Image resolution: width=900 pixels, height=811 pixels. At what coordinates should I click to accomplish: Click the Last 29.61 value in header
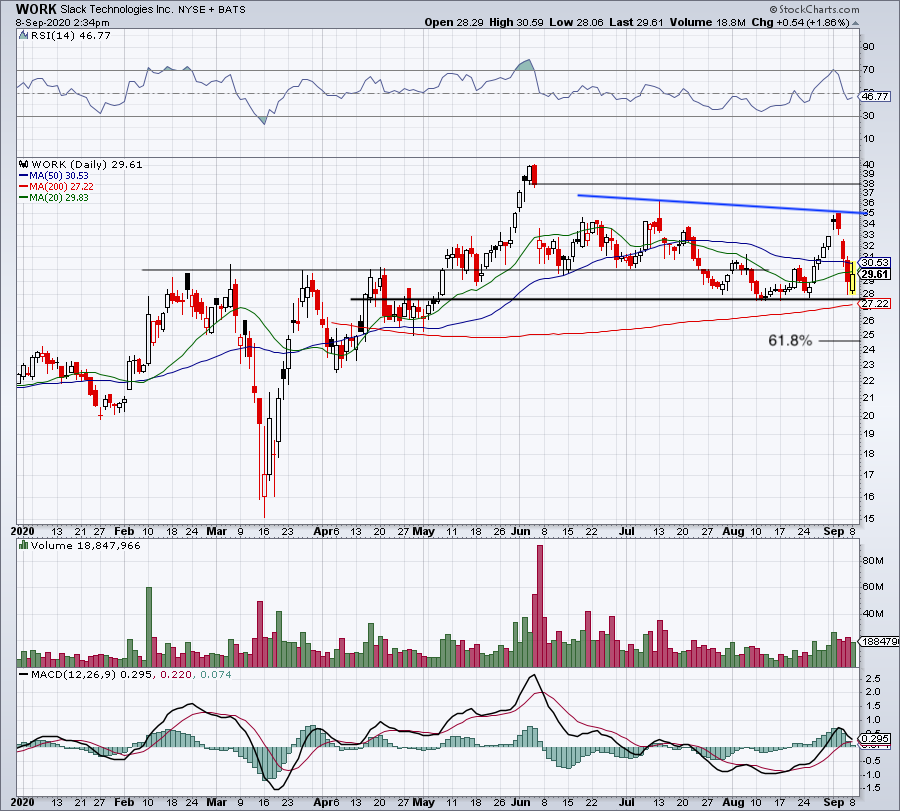(636, 22)
